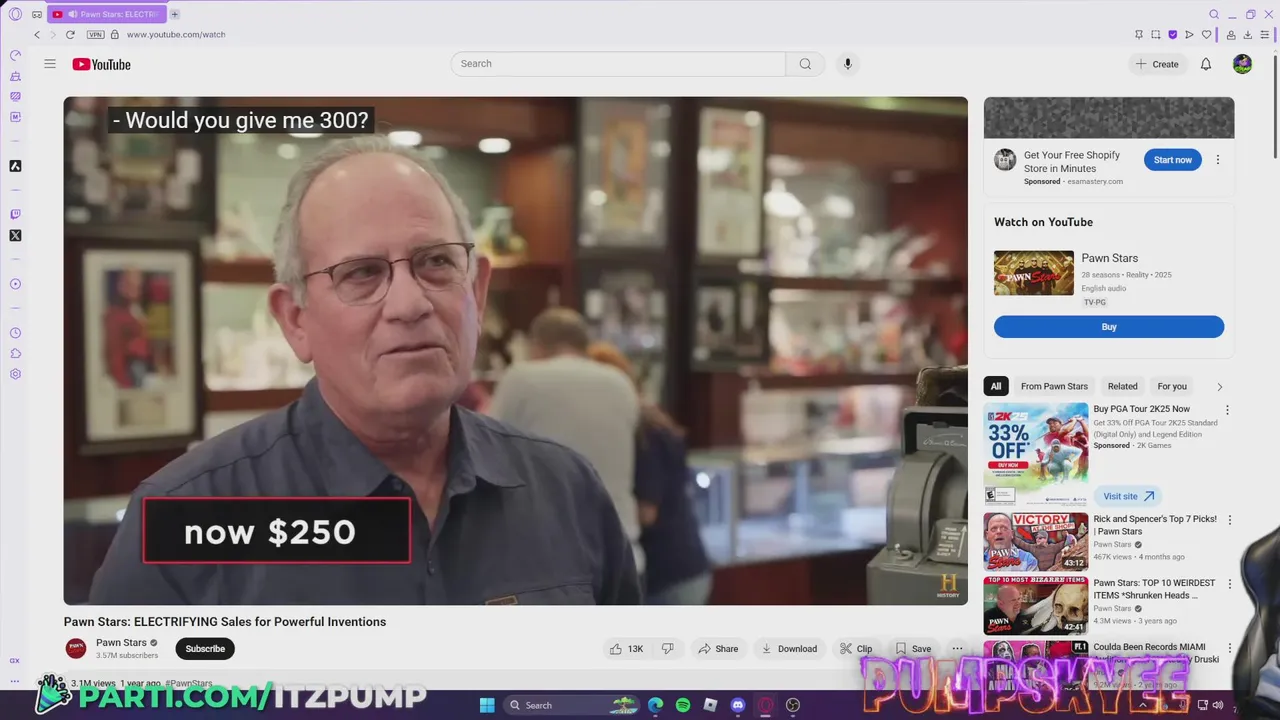Open the pinboards pin icon in toolbar
Screen dimensions: 1280x720
[1139, 34]
